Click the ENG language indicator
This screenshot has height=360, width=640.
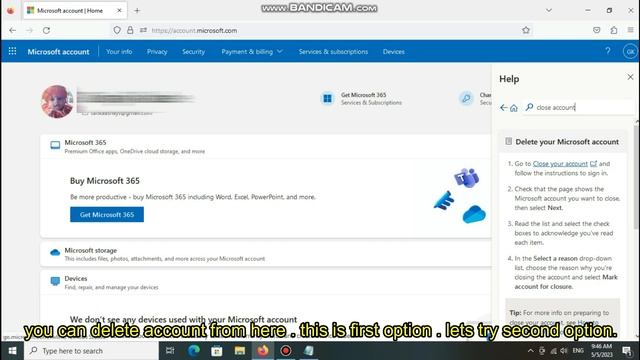[x=578, y=351]
